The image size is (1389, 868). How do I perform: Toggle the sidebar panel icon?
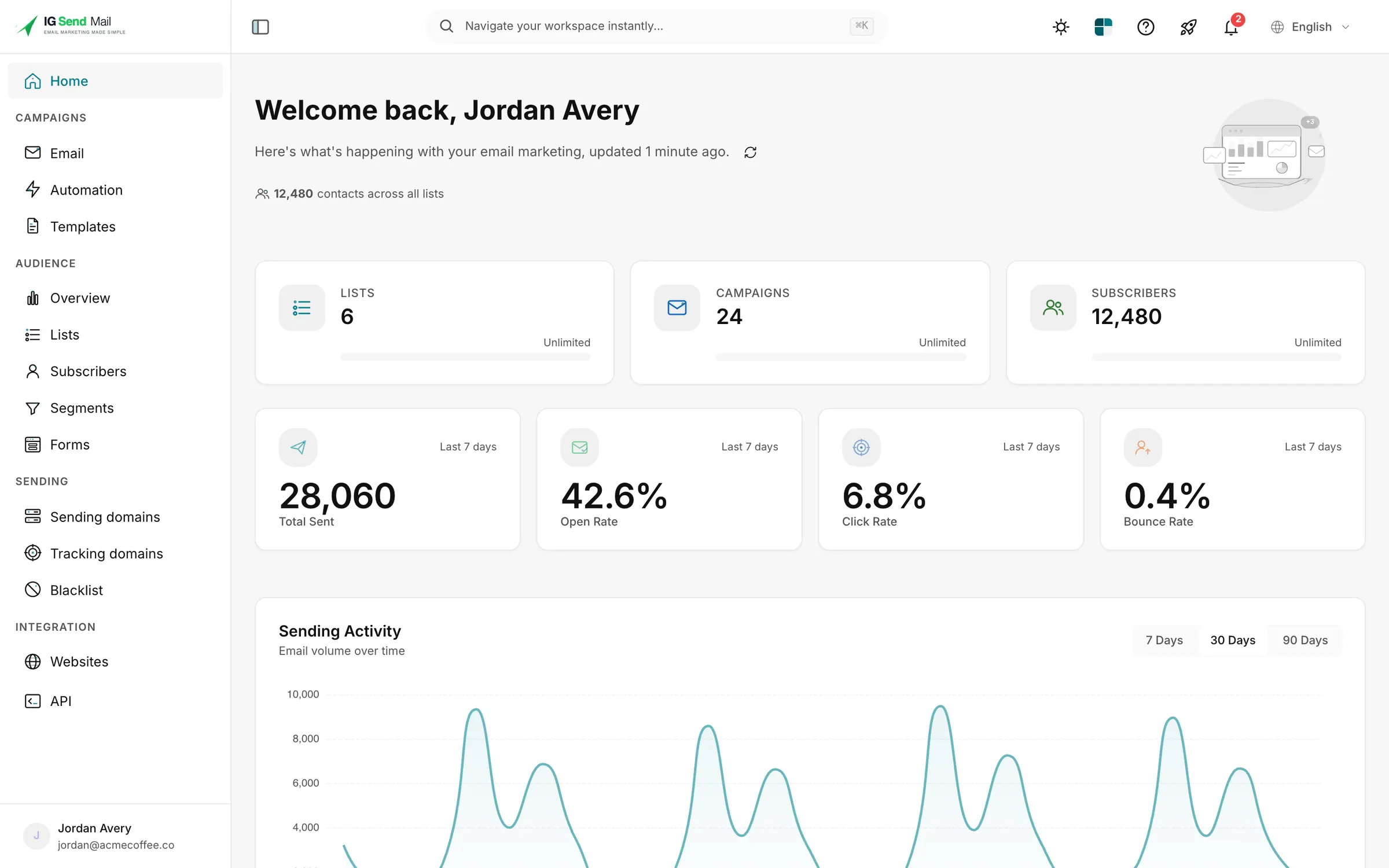click(x=260, y=27)
